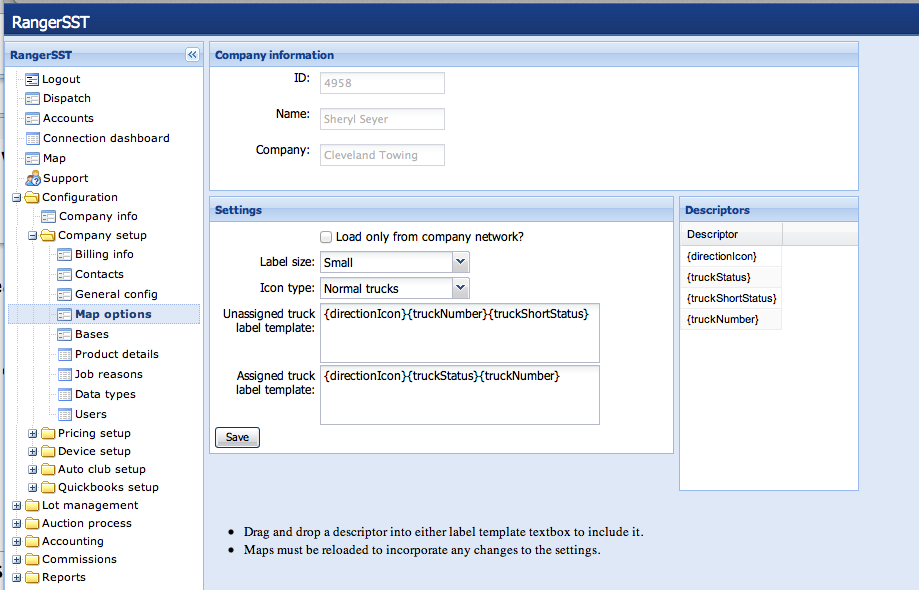919x590 pixels.
Task: Expand the Lot management folder
Action: (x=16, y=506)
